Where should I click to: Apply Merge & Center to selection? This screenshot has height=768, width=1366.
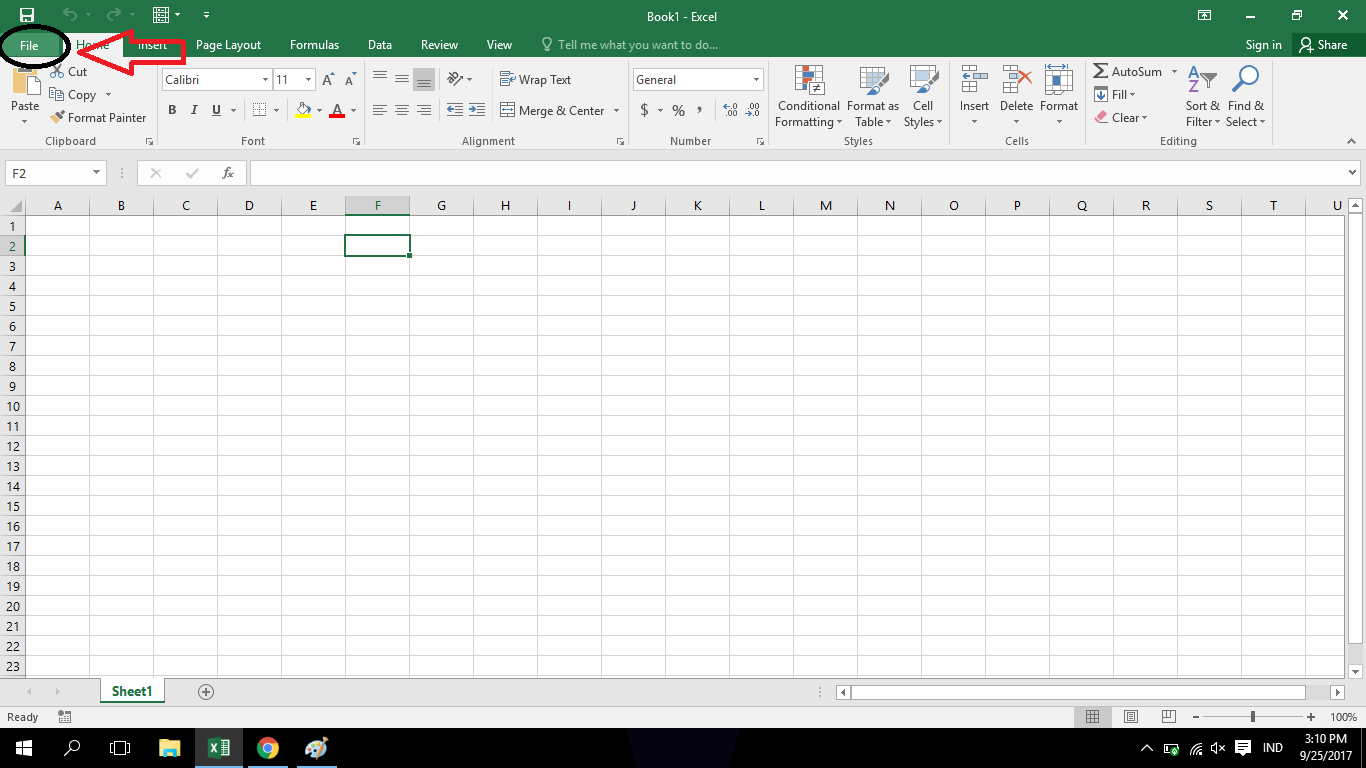tap(553, 110)
